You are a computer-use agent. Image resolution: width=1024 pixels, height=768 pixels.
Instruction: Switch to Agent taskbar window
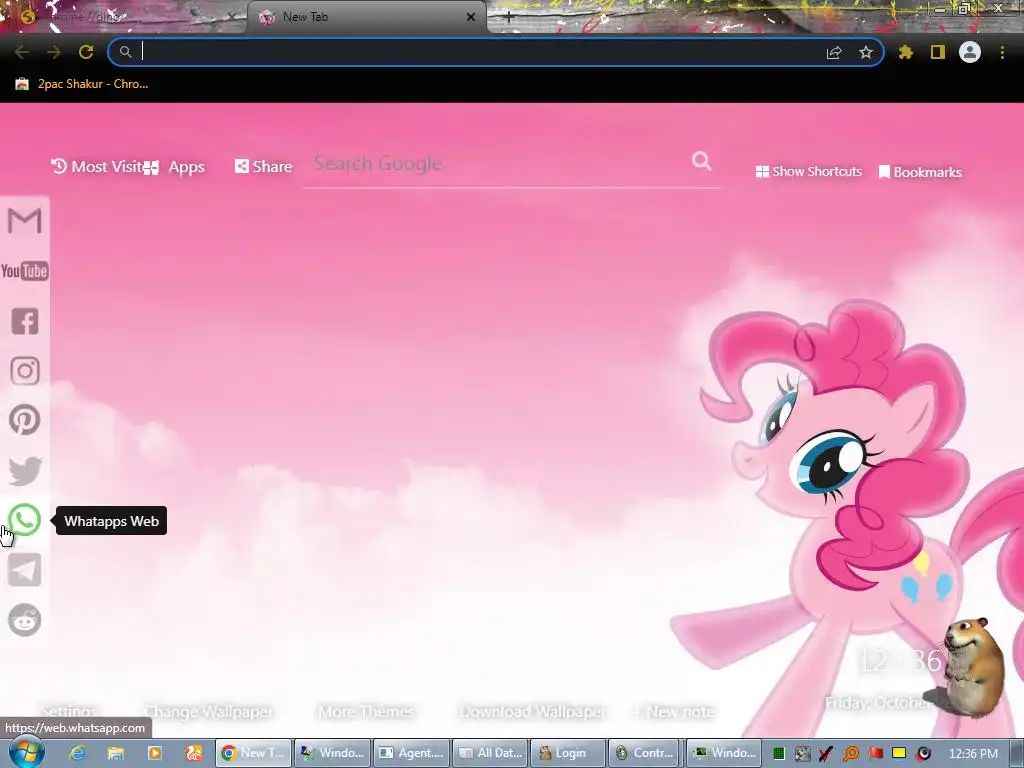pos(411,753)
